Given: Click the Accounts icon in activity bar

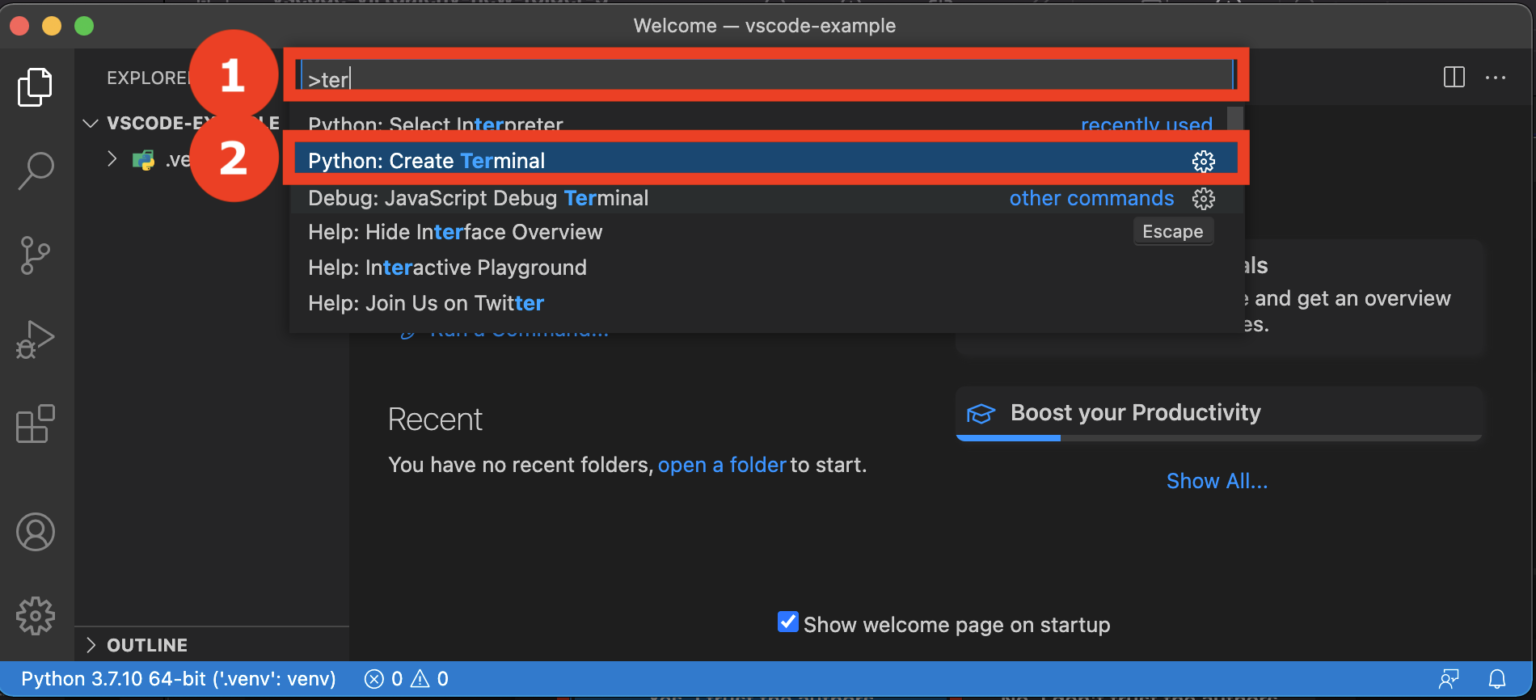Looking at the screenshot, I should click(x=35, y=532).
